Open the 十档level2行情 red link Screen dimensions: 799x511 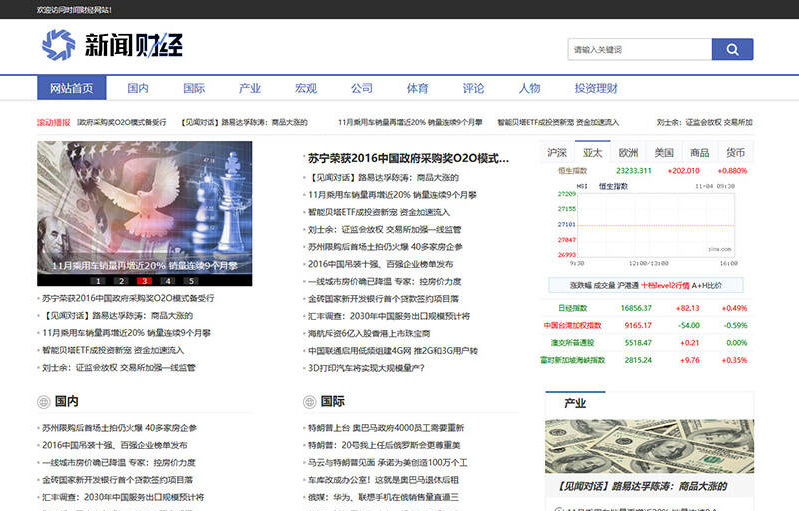point(665,285)
